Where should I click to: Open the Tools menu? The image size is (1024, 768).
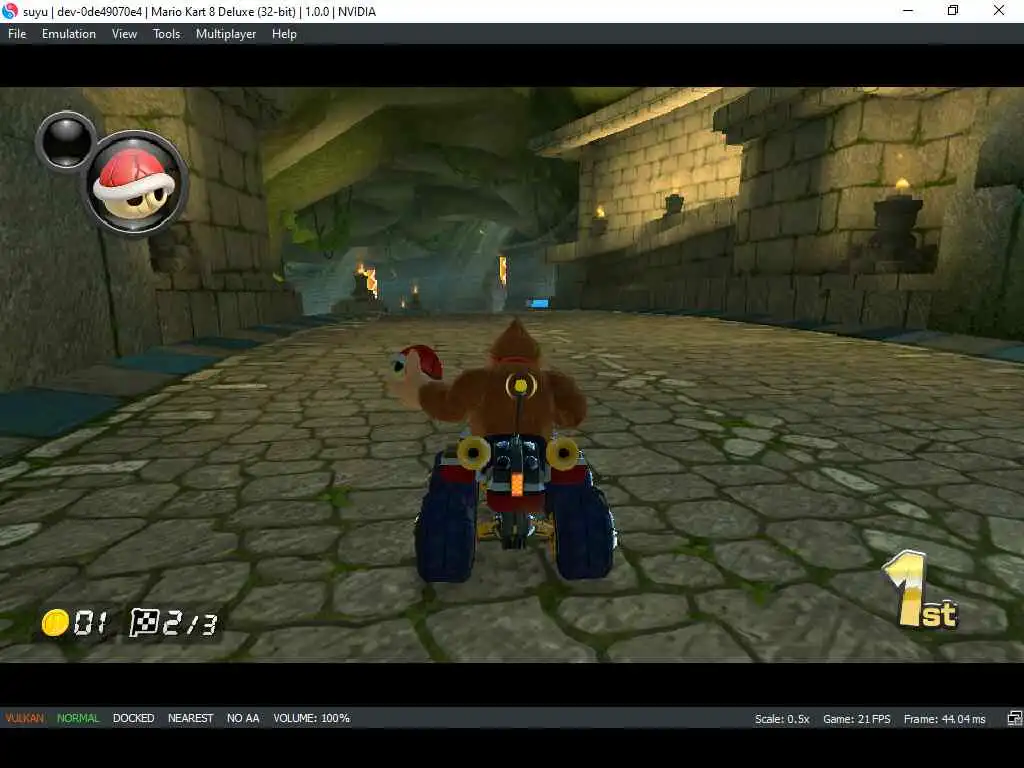pos(166,34)
